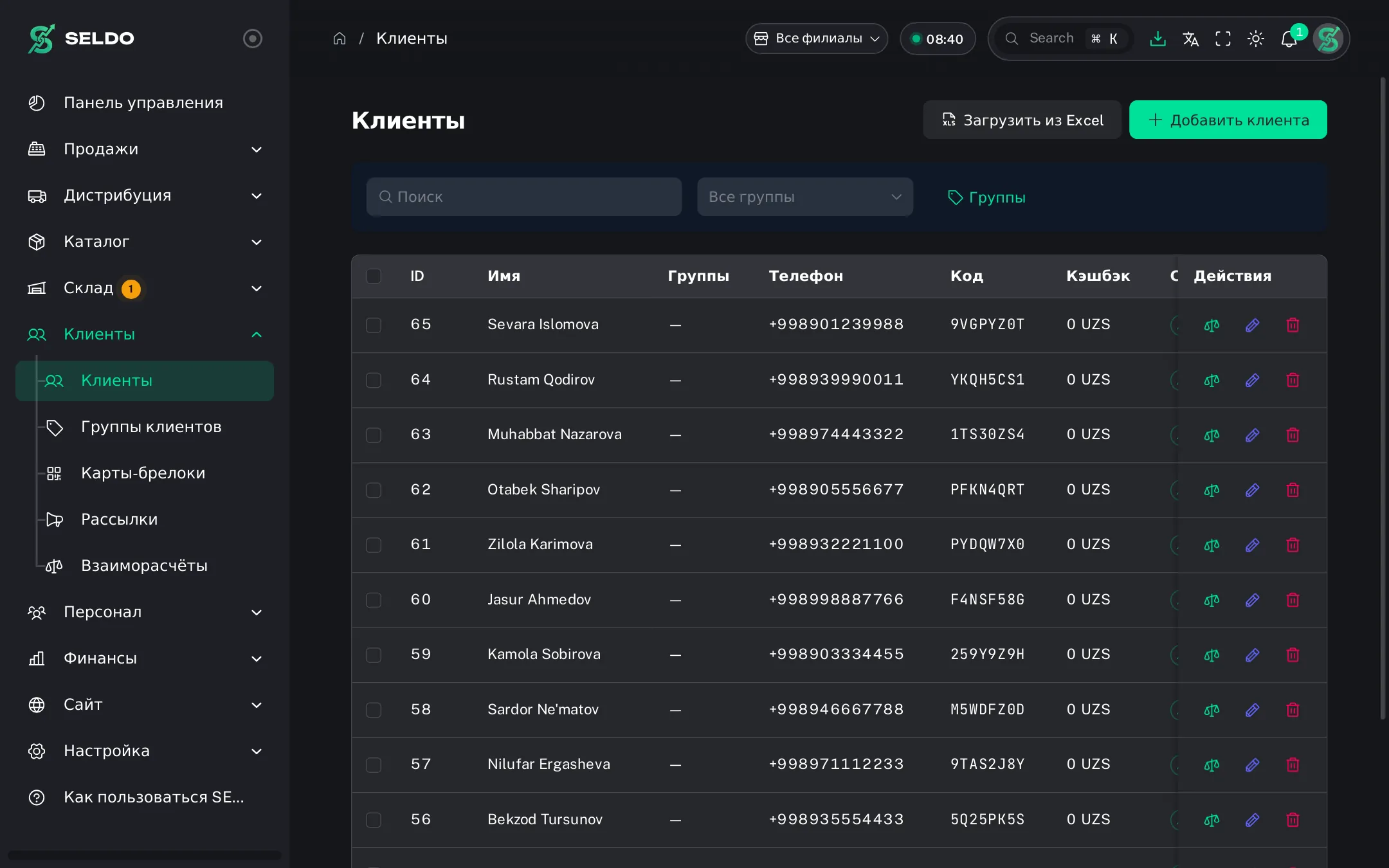Open the user avatar menu
This screenshot has width=1389, height=868.
pos(1329,39)
